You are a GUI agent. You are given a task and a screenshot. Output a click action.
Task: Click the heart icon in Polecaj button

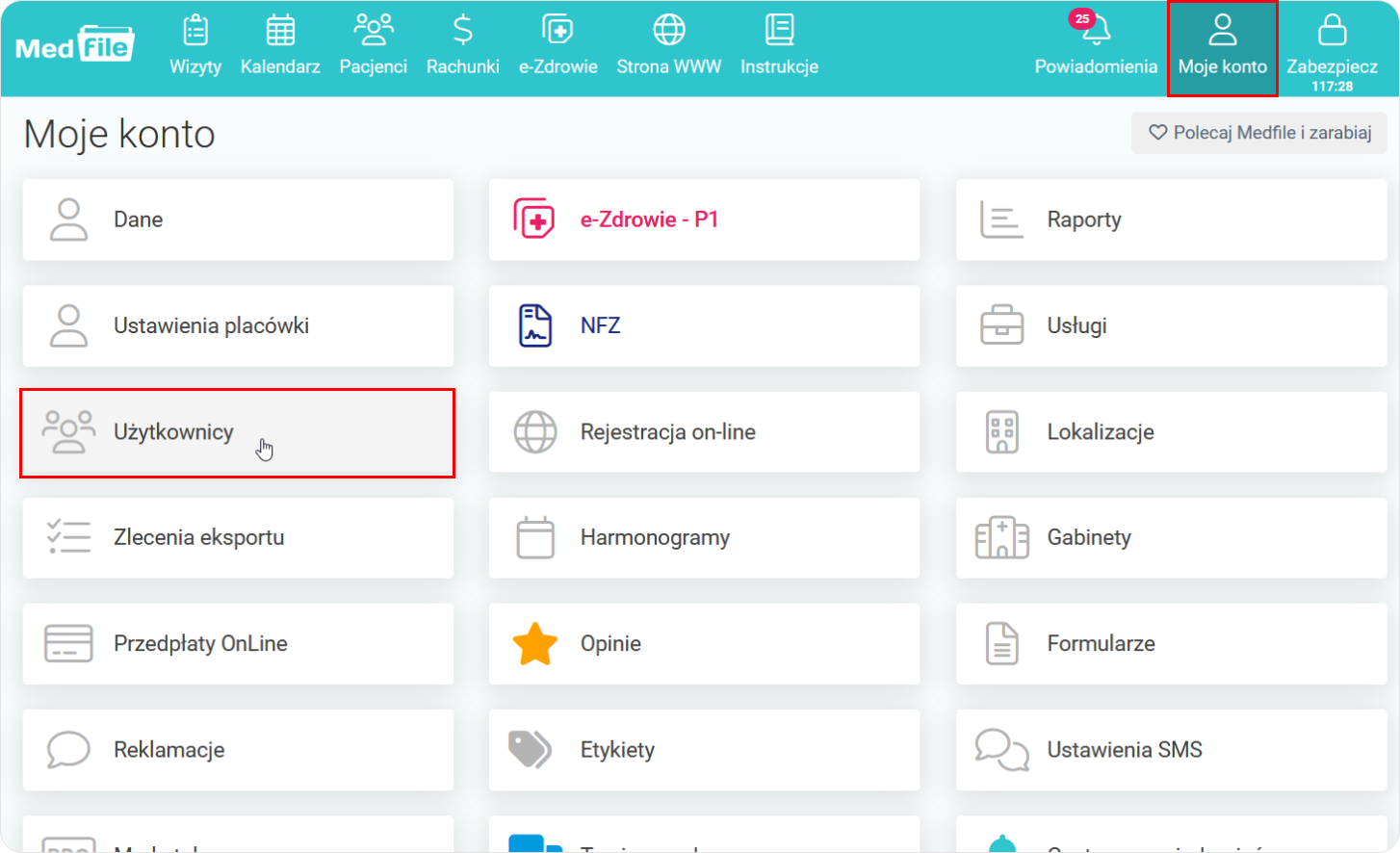click(1158, 133)
